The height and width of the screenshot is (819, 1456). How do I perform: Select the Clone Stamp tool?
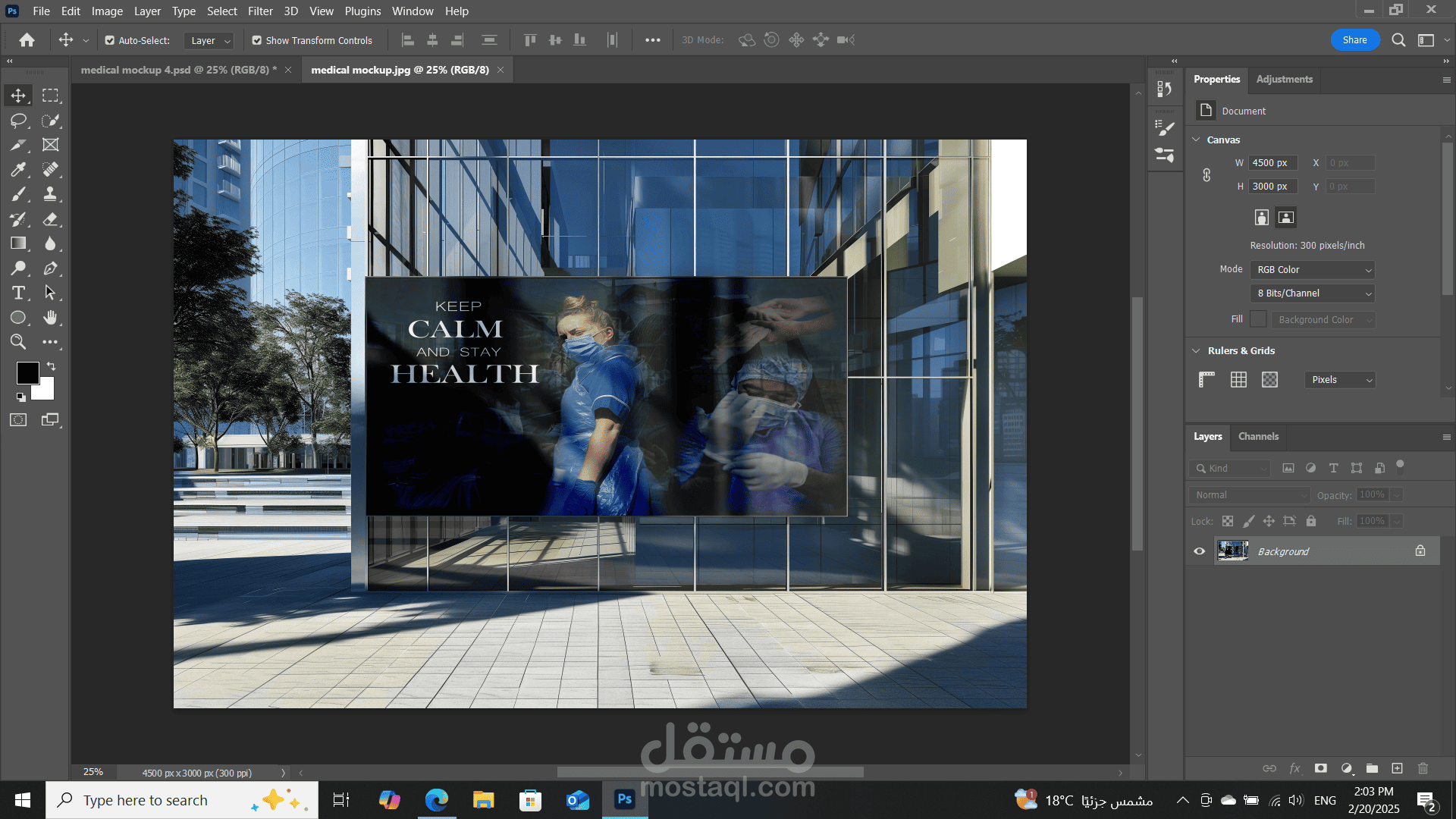(51, 194)
